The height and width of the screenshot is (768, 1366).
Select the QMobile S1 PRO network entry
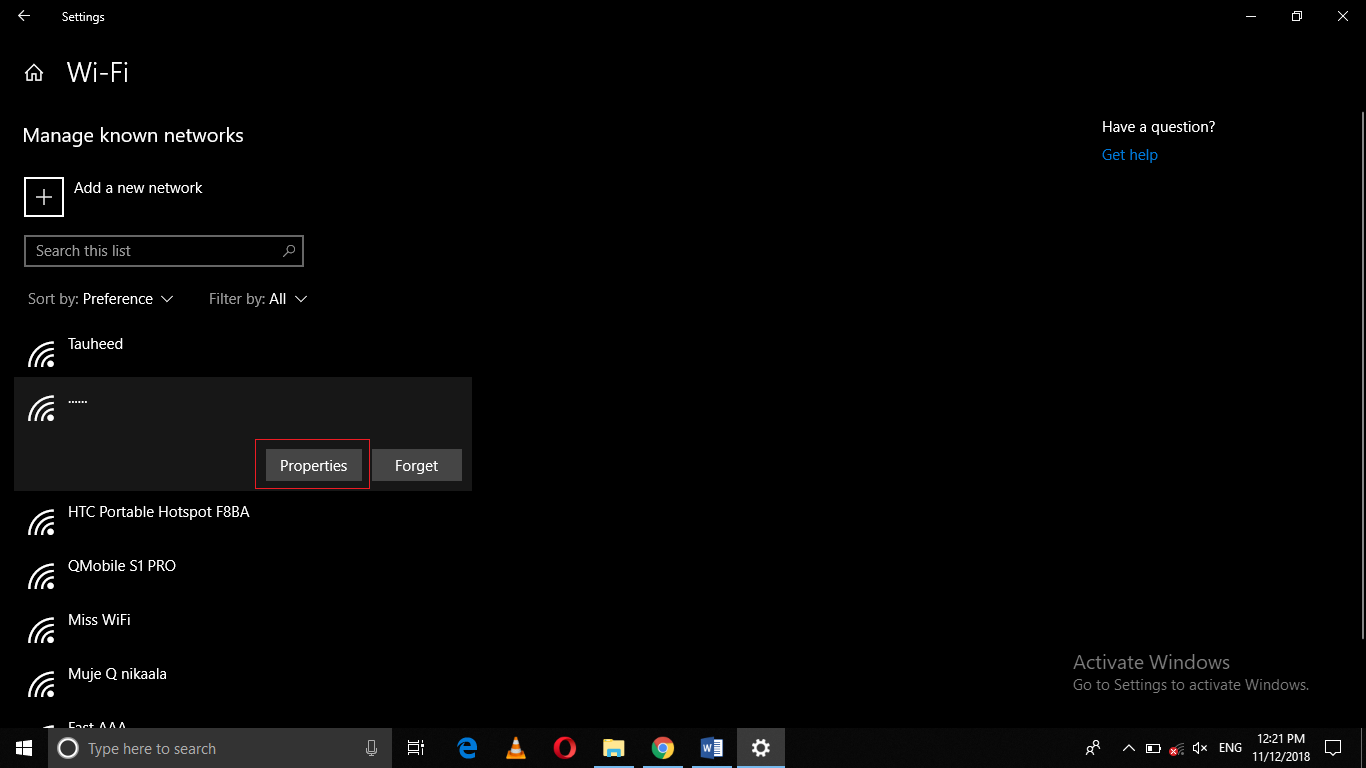click(120, 565)
